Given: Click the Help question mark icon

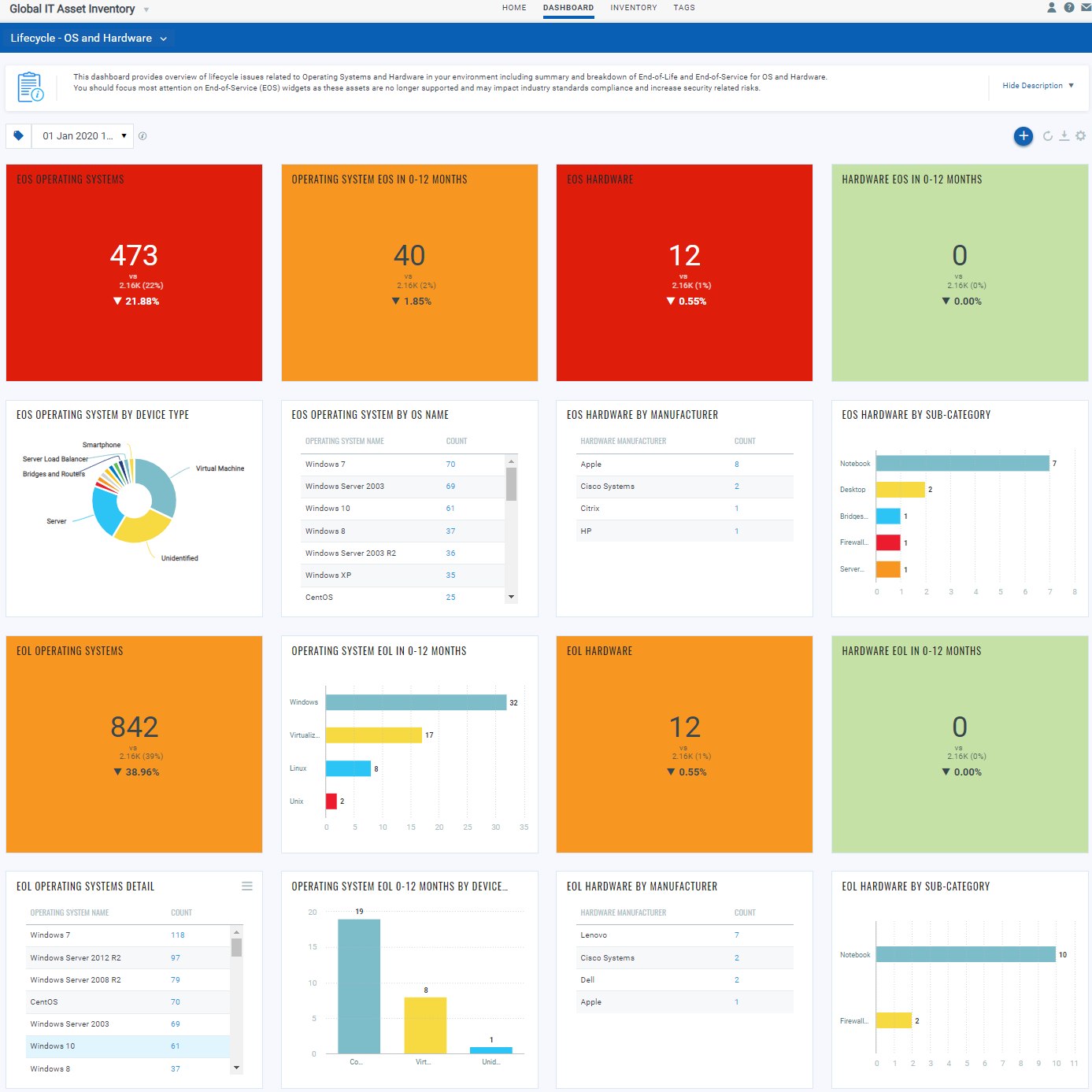Looking at the screenshot, I should point(1068,8).
